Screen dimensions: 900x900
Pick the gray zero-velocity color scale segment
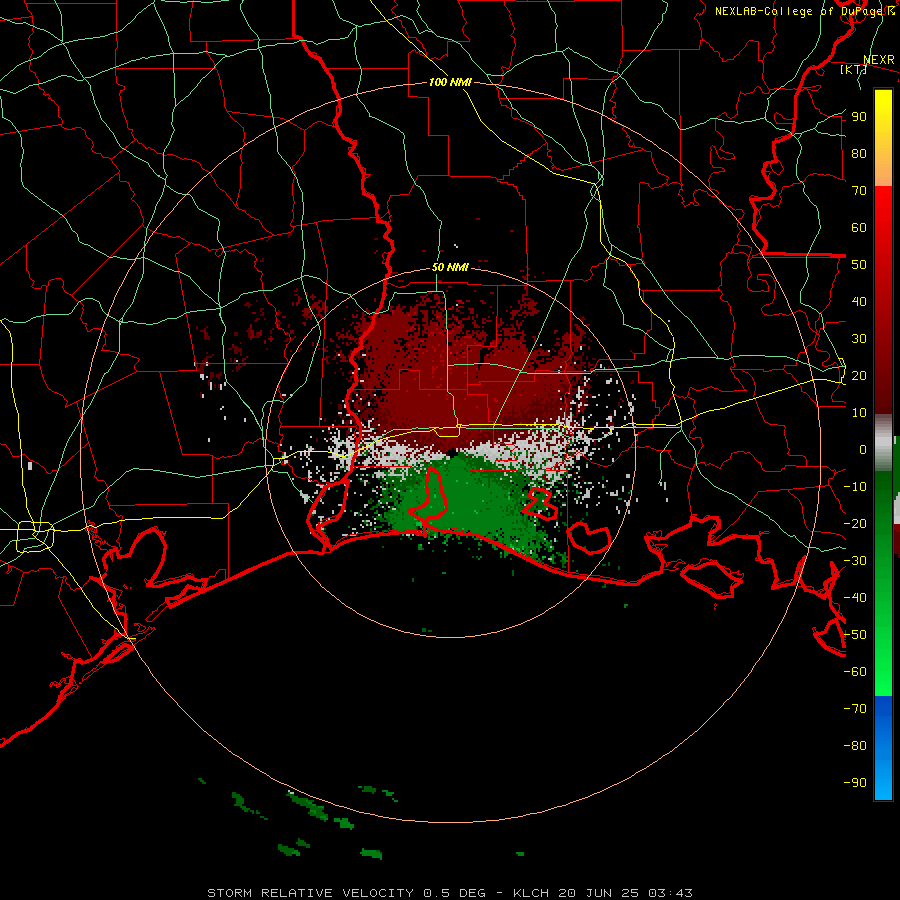pos(883,443)
